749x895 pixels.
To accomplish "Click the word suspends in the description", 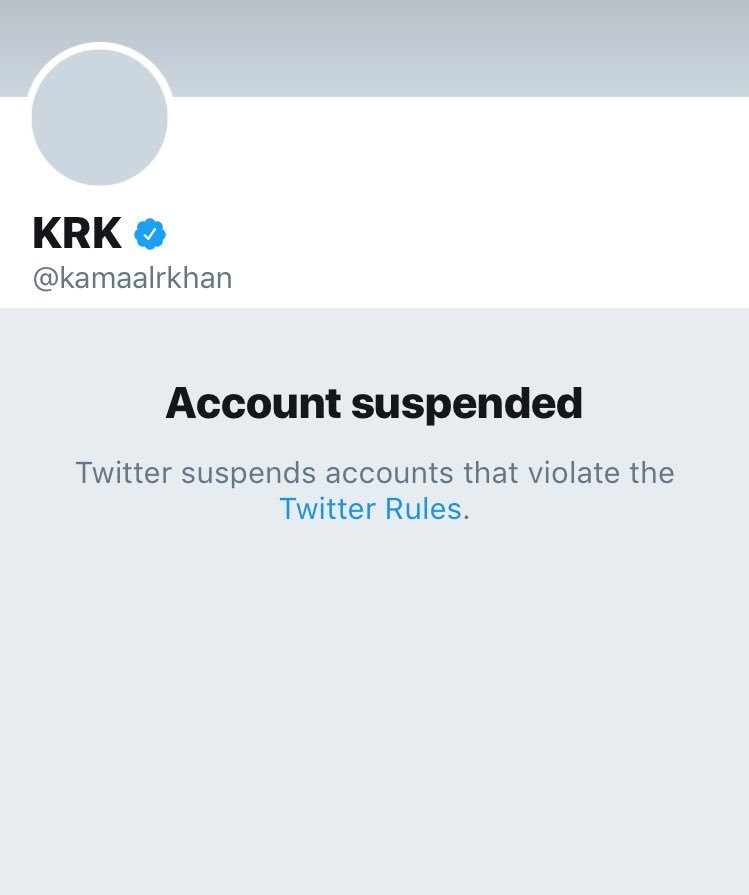I will (x=248, y=474).
